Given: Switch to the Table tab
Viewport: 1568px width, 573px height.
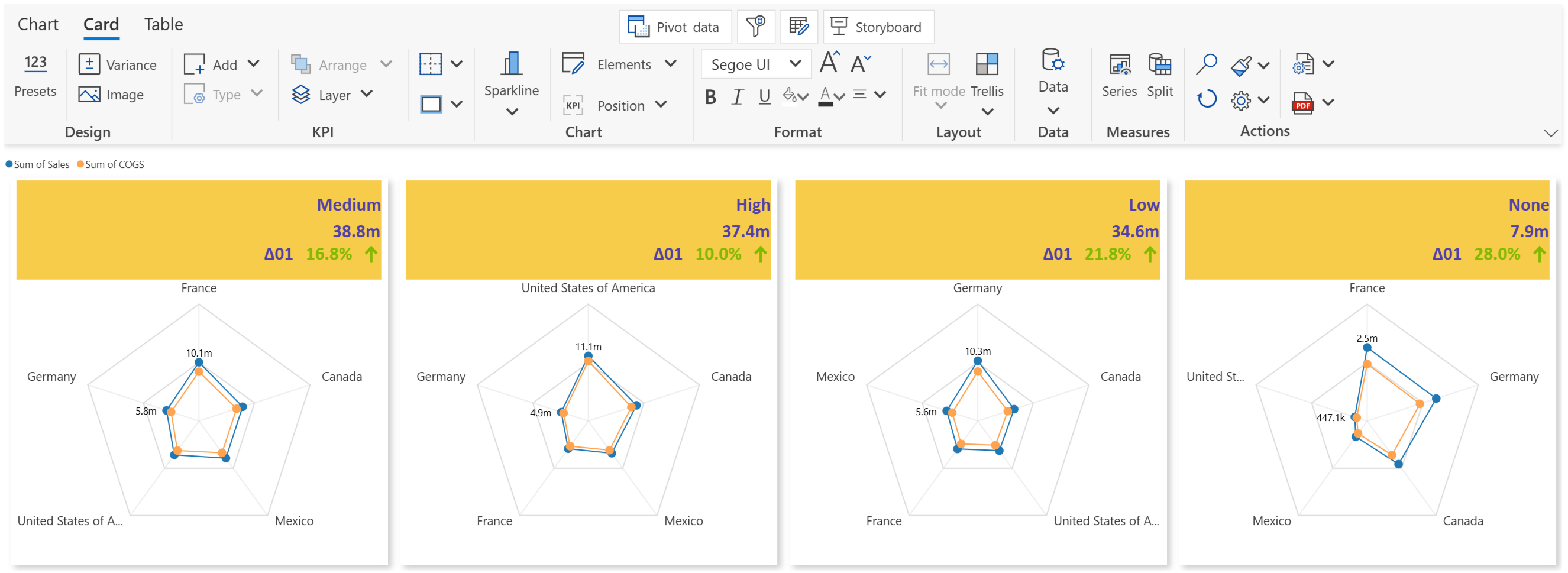Looking at the screenshot, I should pos(163,24).
